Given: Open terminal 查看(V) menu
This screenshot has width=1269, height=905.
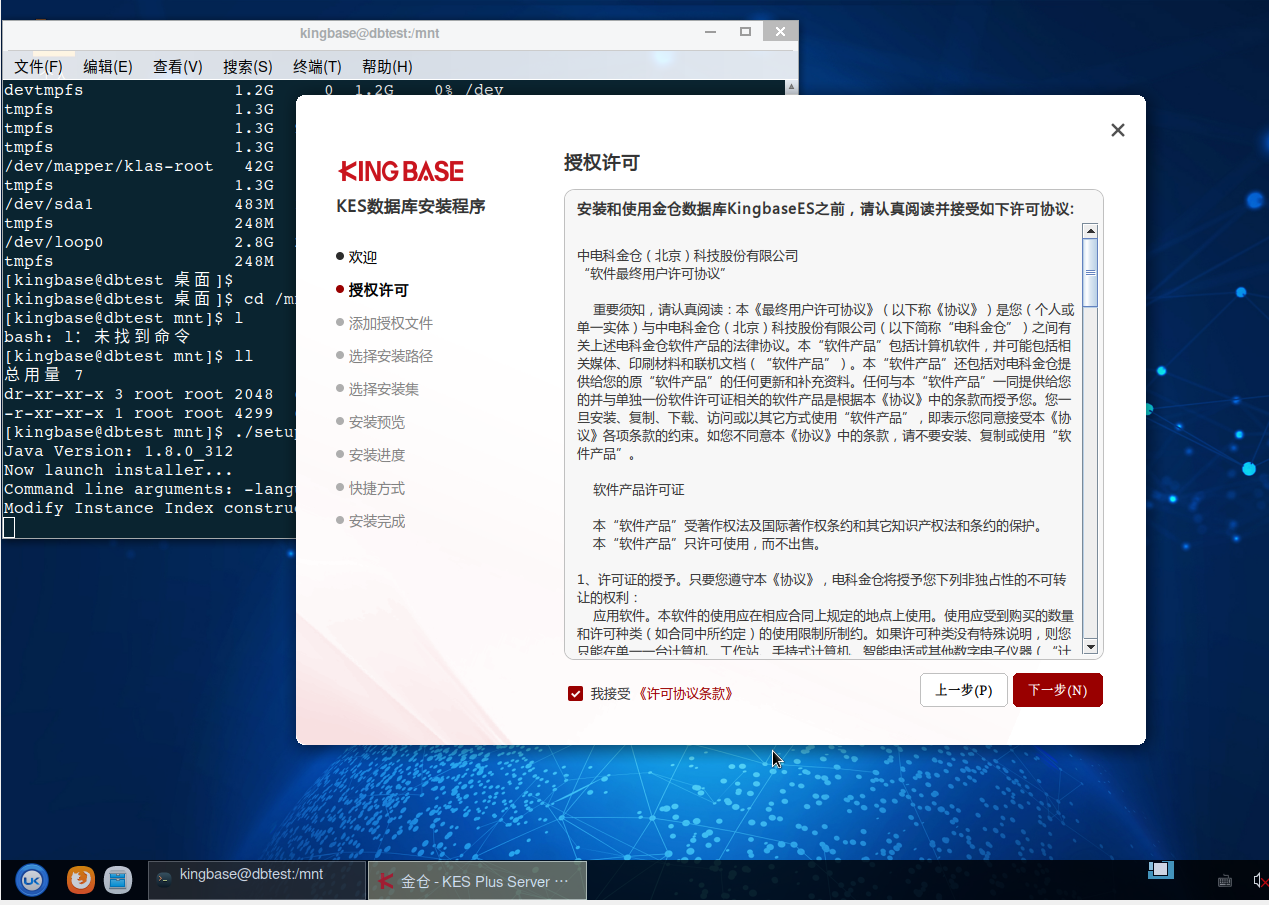Looking at the screenshot, I should click(x=178, y=67).
